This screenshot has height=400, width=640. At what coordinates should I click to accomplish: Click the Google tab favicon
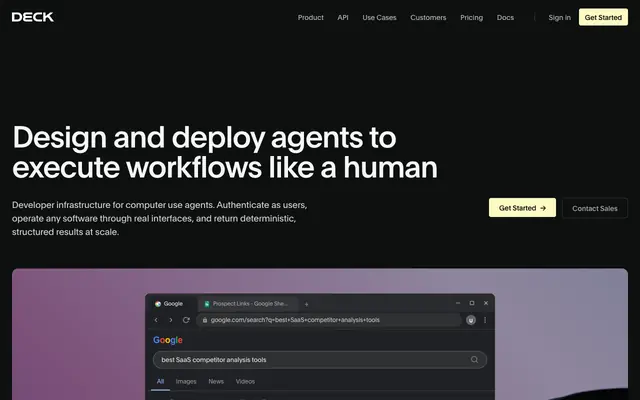(158, 304)
